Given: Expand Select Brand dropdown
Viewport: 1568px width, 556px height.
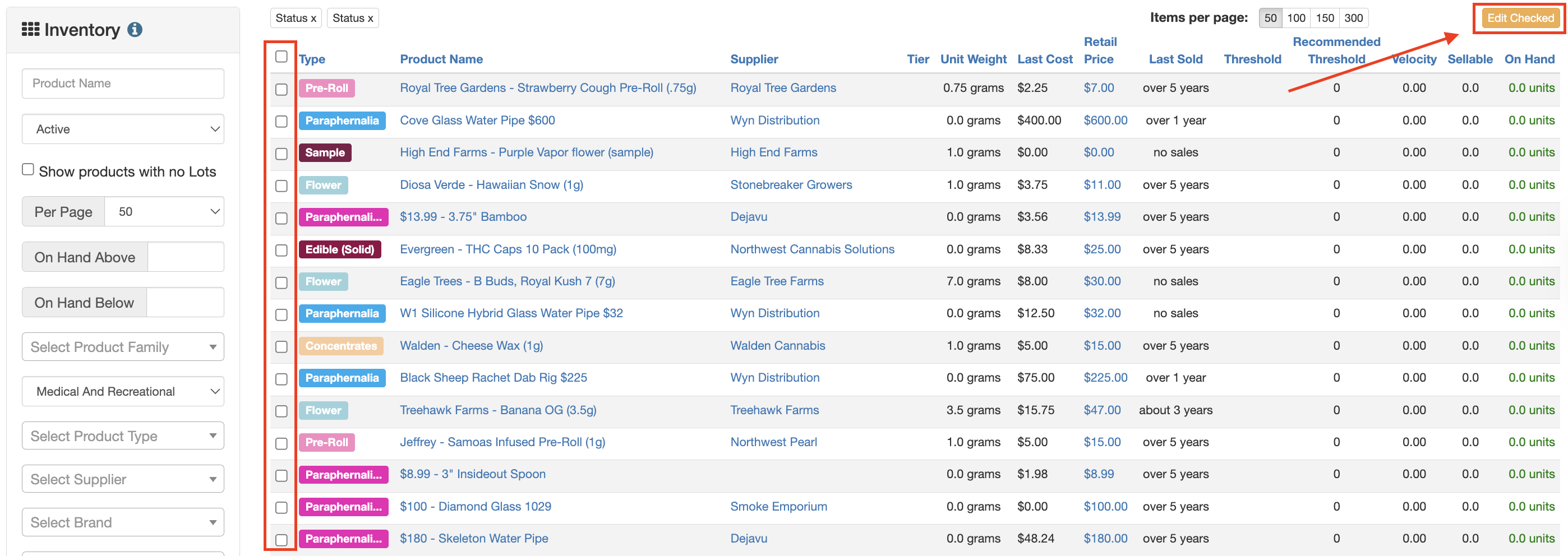Looking at the screenshot, I should 123,522.
